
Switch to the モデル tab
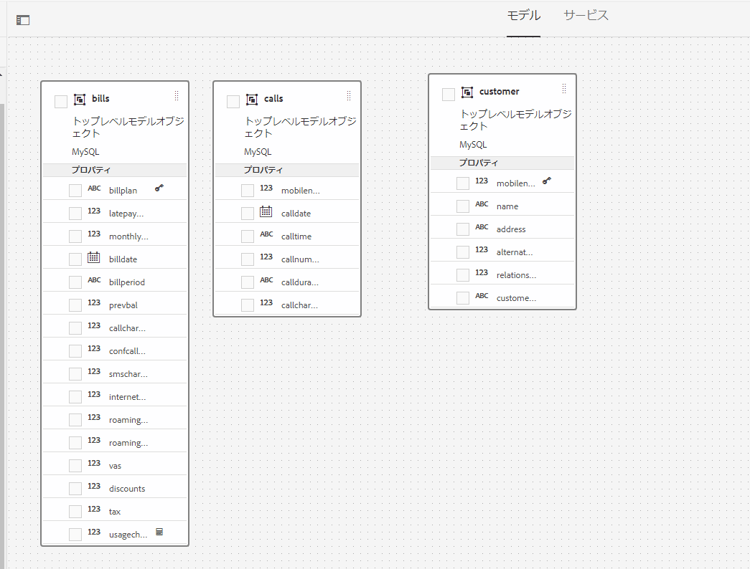pos(523,15)
